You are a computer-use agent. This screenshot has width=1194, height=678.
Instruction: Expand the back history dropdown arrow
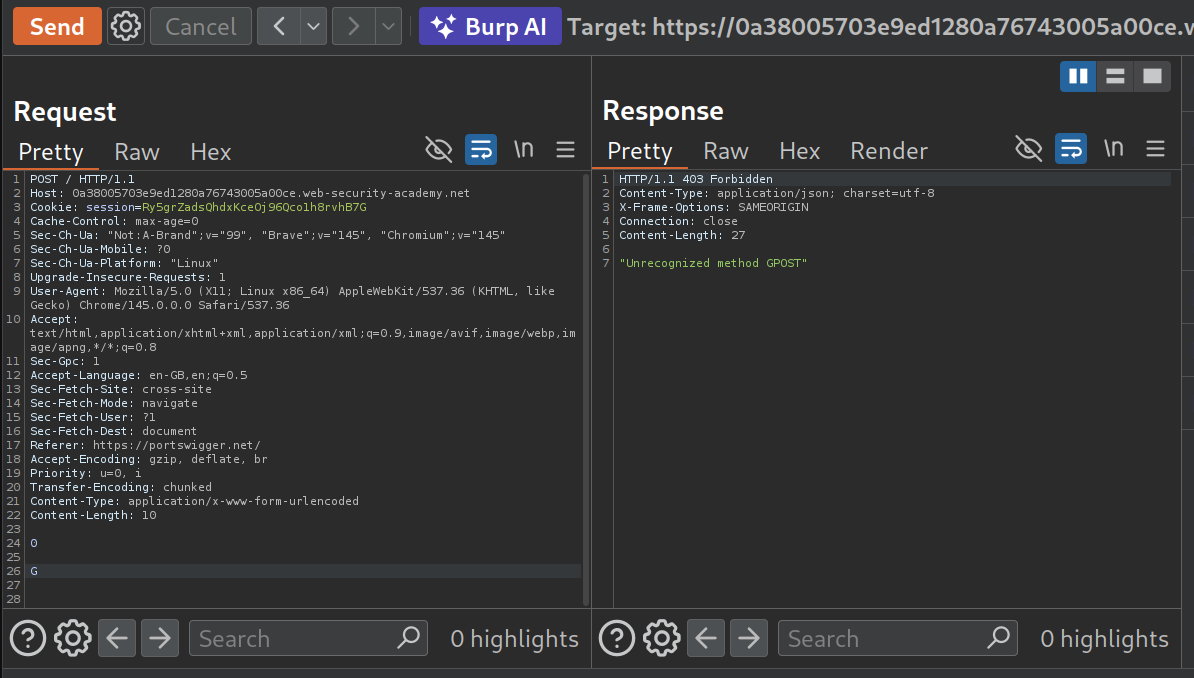click(x=314, y=26)
